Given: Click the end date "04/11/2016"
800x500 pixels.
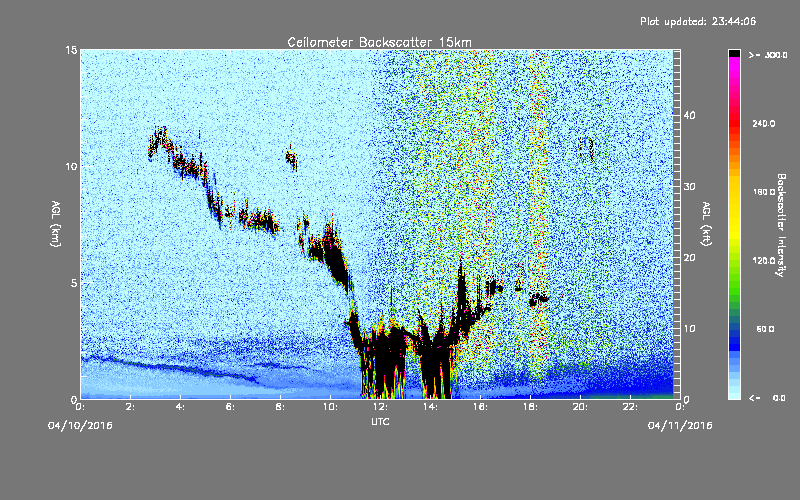Looking at the screenshot, I should [680, 426].
